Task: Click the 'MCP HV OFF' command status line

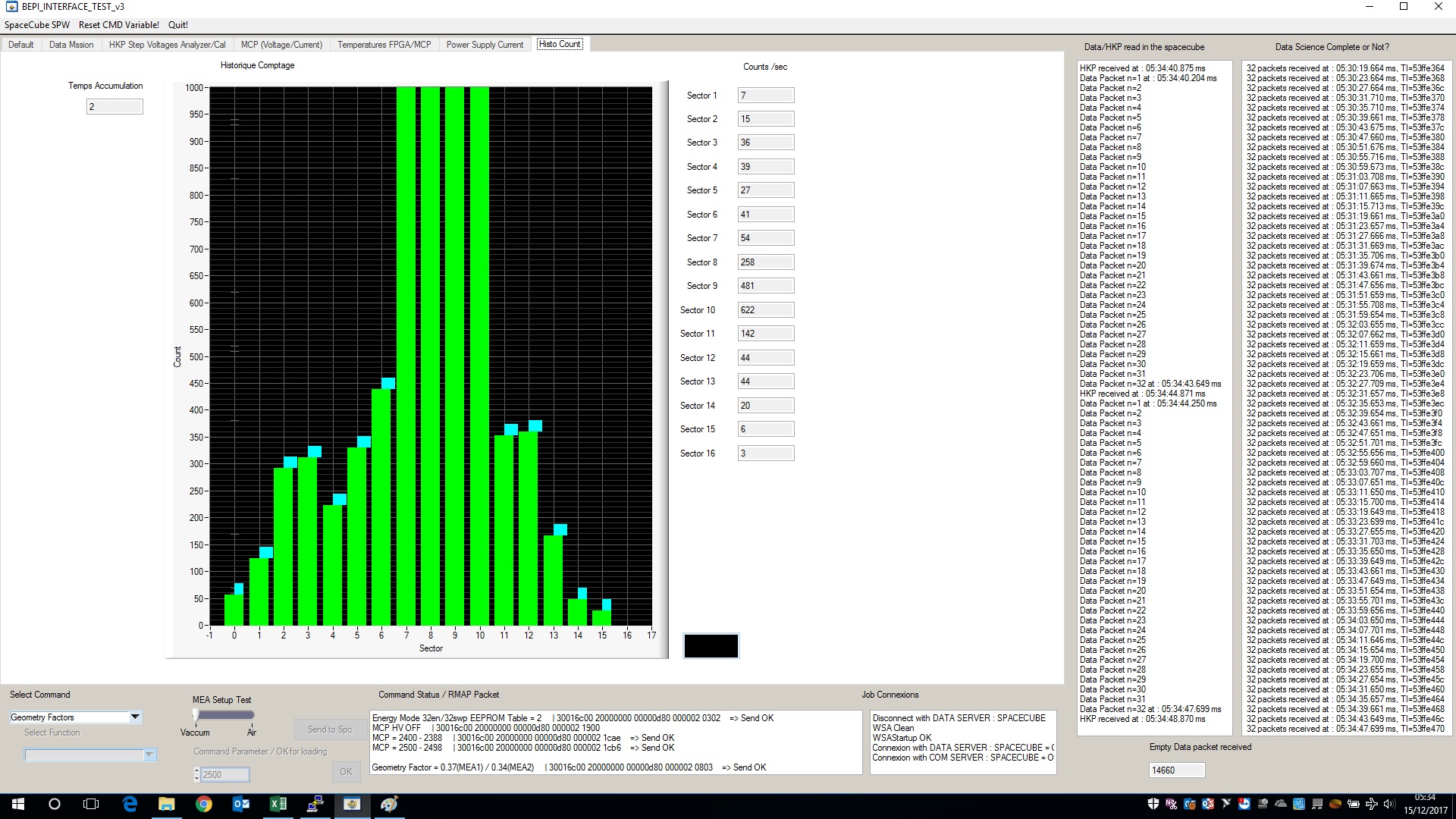Action: pos(485,728)
